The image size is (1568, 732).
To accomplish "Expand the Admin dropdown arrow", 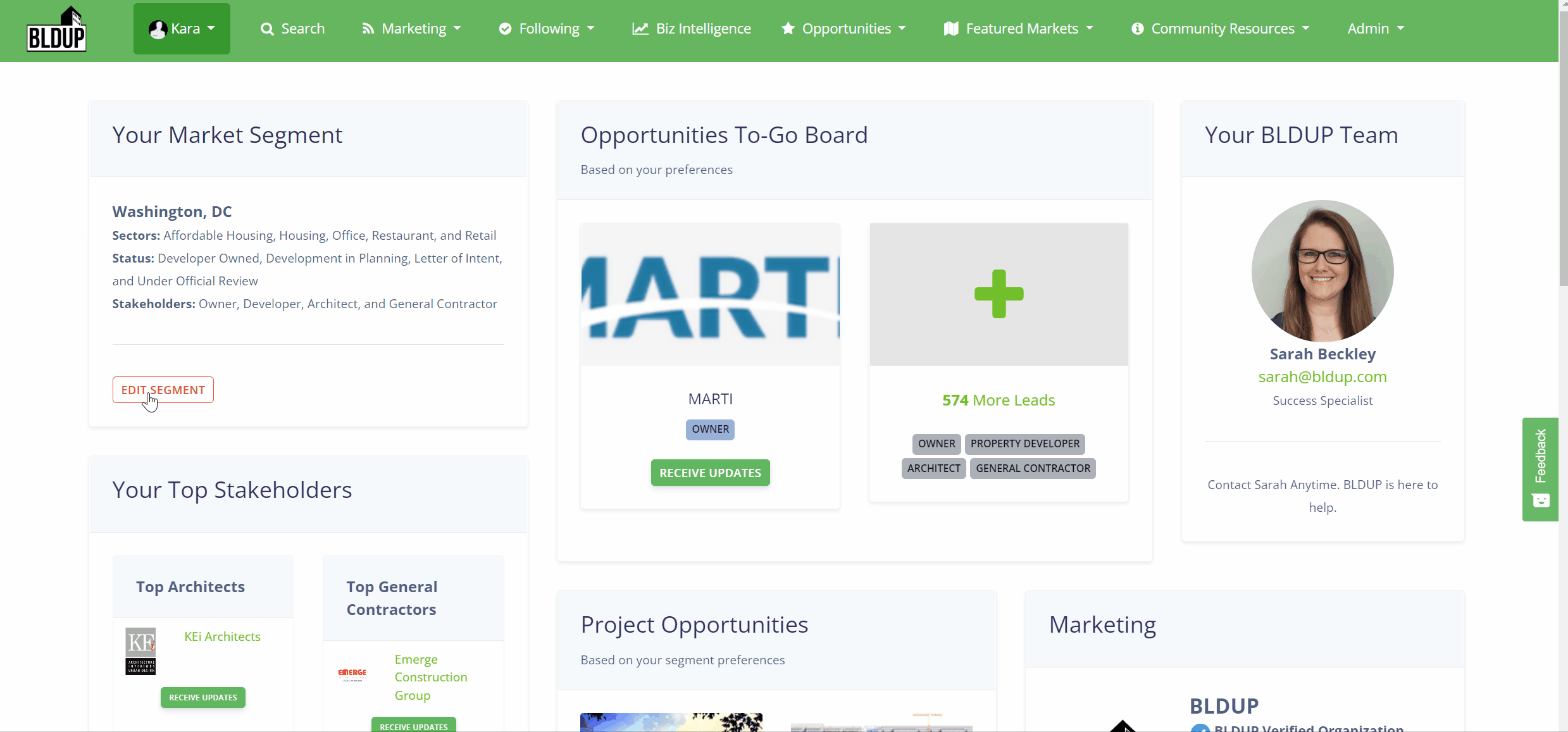I will coord(1400,29).
